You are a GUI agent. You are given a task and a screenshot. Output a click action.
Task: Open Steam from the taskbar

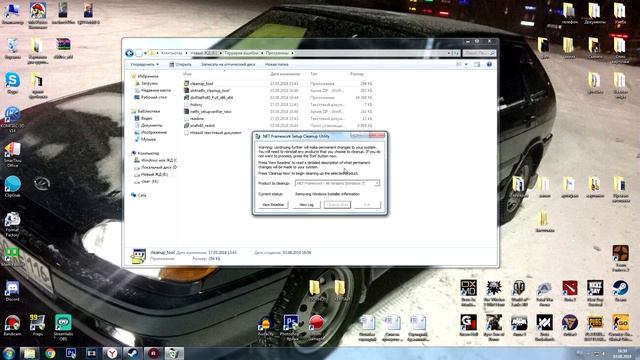click(132, 353)
